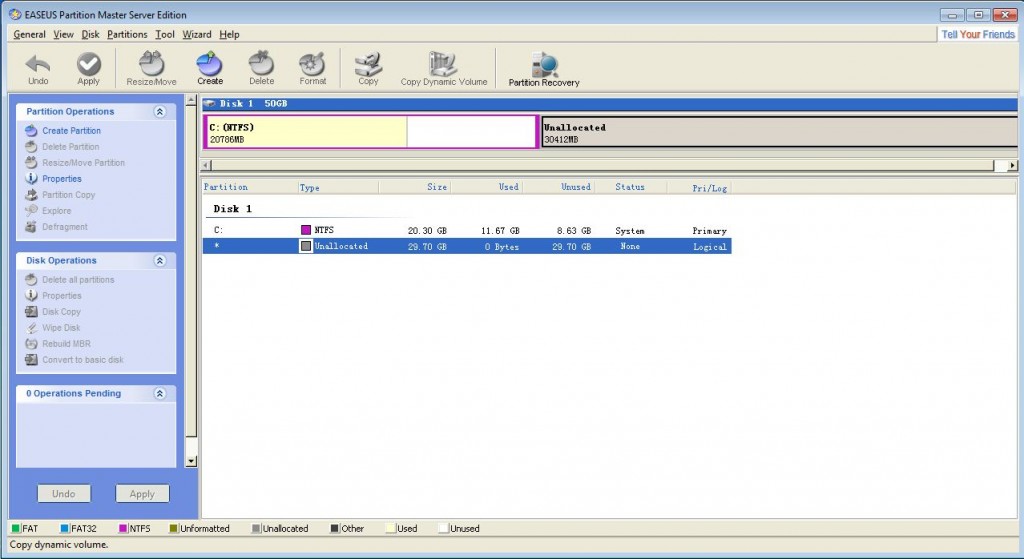Collapse the 0 Operations Pending panel
Image resolution: width=1024 pixels, height=559 pixels.
point(159,394)
